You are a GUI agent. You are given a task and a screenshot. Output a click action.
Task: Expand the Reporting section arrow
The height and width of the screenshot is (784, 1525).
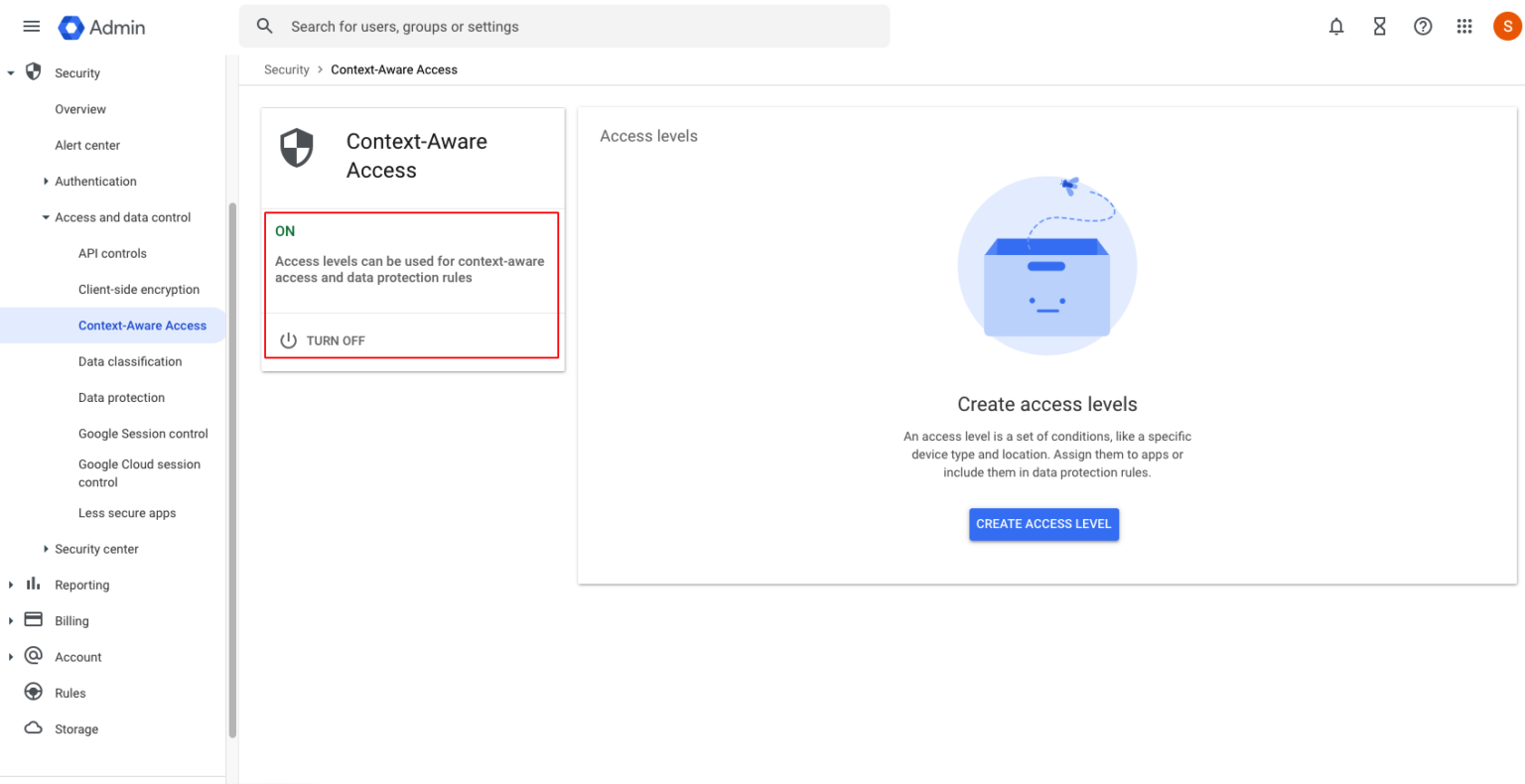pos(11,586)
